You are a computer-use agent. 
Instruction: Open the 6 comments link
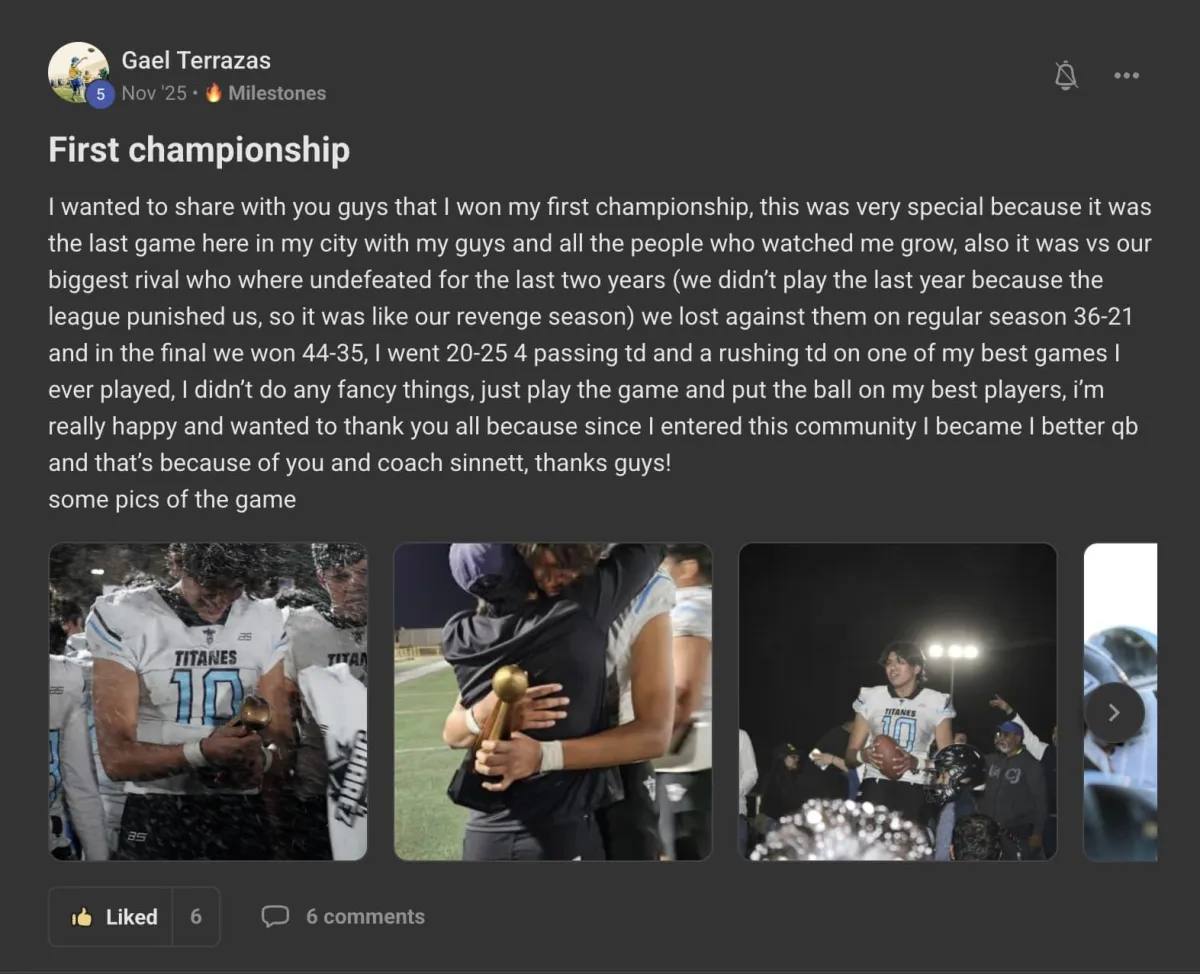(365, 917)
